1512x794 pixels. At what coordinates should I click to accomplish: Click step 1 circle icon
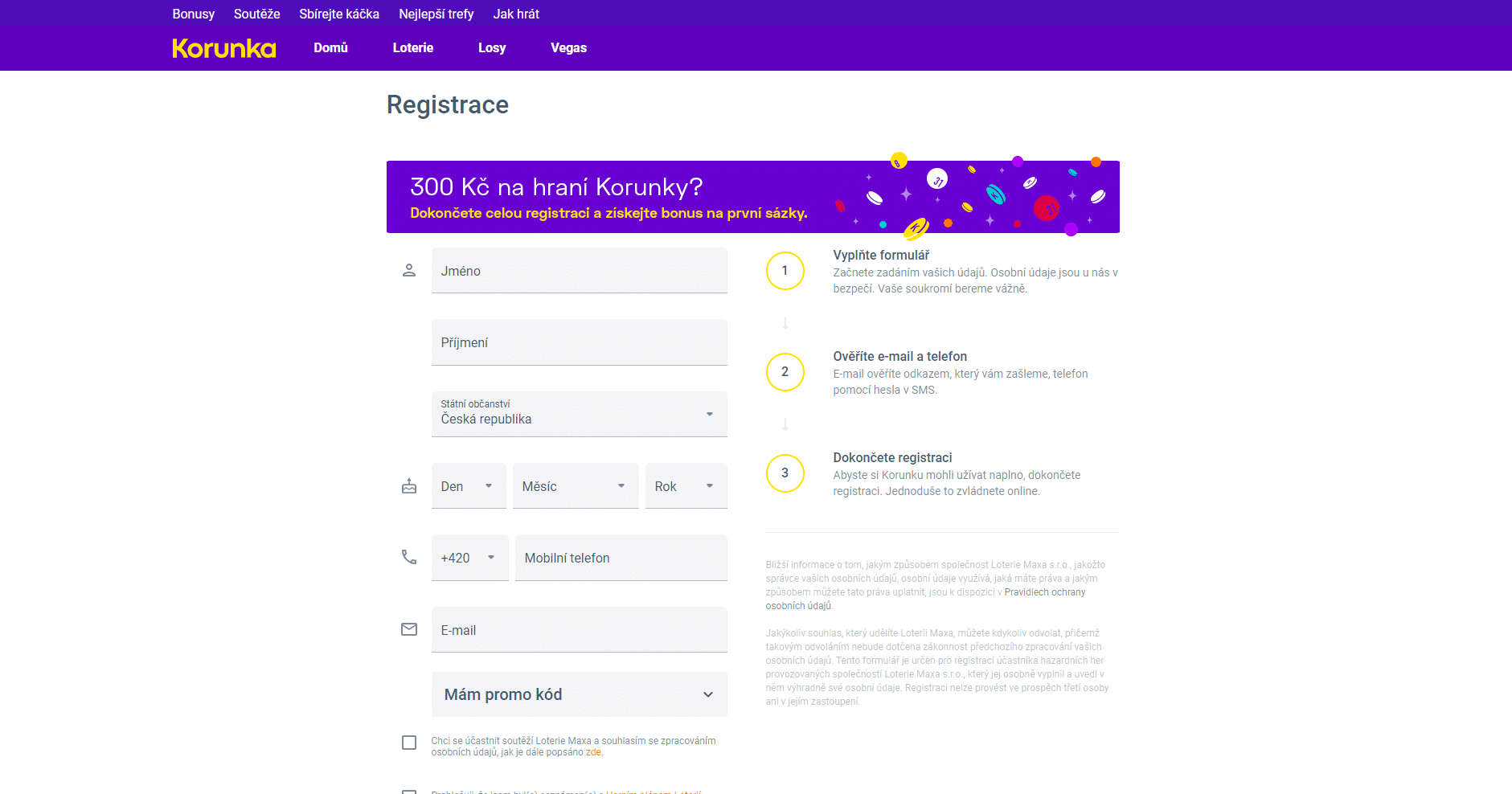pyautogui.click(x=785, y=271)
